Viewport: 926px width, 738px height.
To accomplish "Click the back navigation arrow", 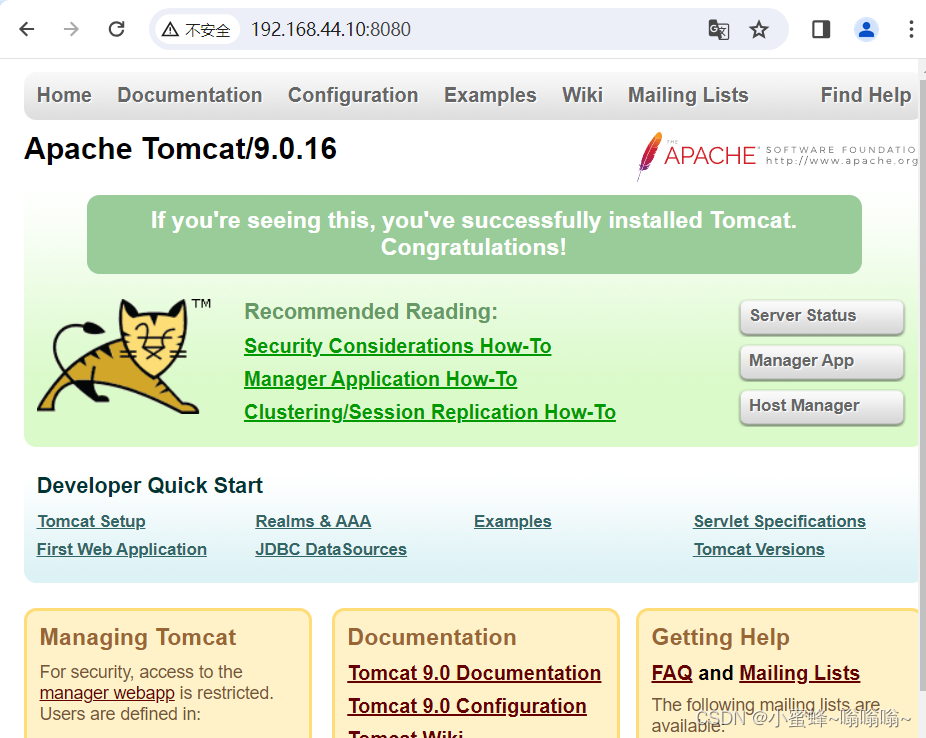I will (27, 29).
